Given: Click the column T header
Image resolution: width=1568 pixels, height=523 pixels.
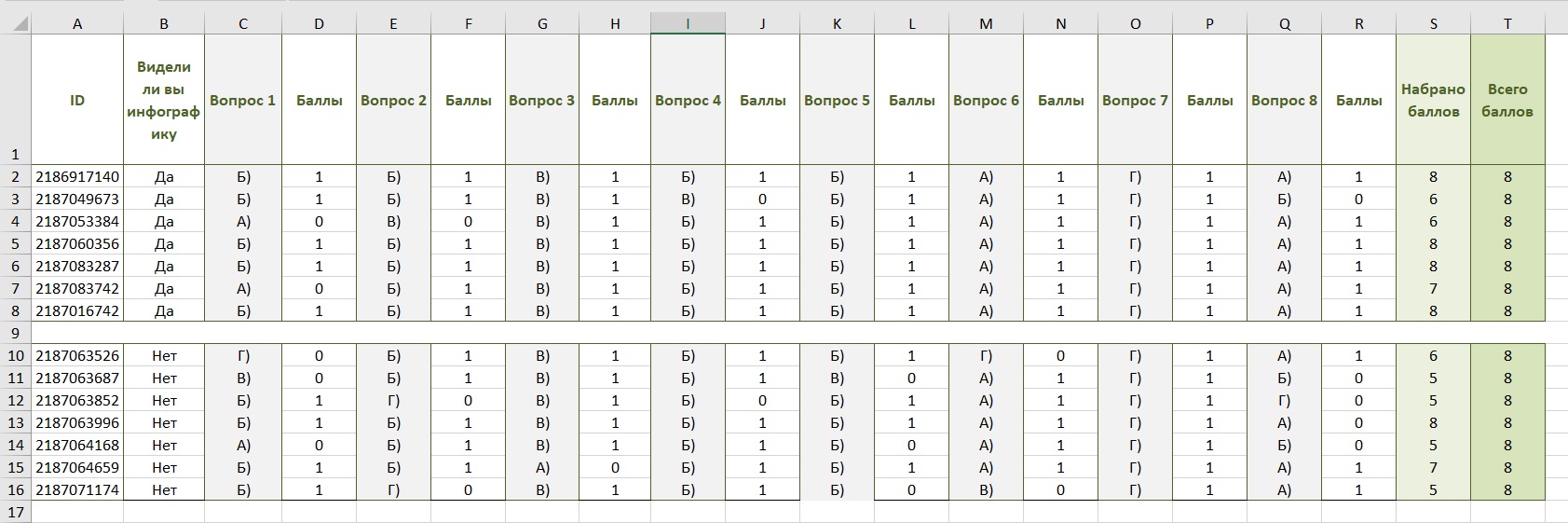Looking at the screenshot, I should [x=1507, y=24].
